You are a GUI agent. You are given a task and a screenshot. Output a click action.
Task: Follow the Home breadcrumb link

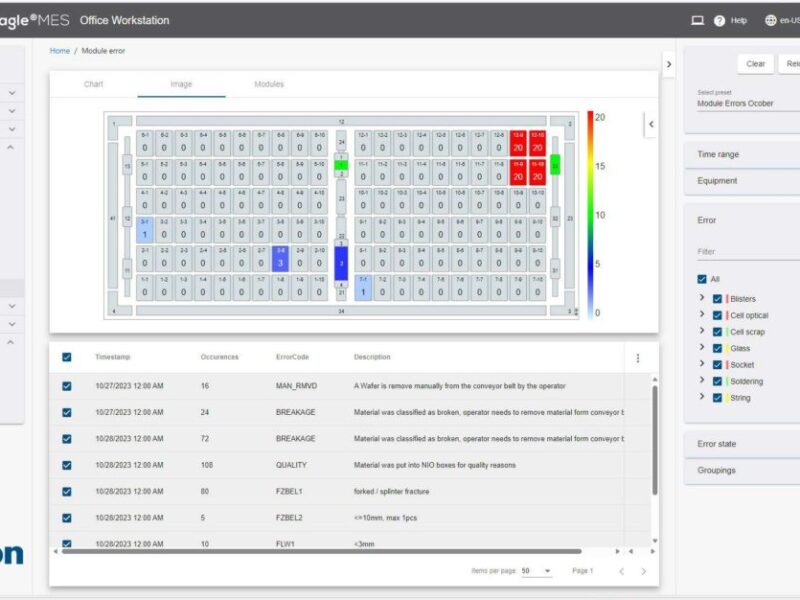(x=60, y=51)
